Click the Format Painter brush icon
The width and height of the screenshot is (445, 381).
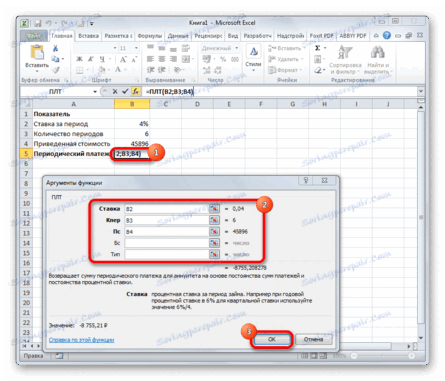click(55, 70)
